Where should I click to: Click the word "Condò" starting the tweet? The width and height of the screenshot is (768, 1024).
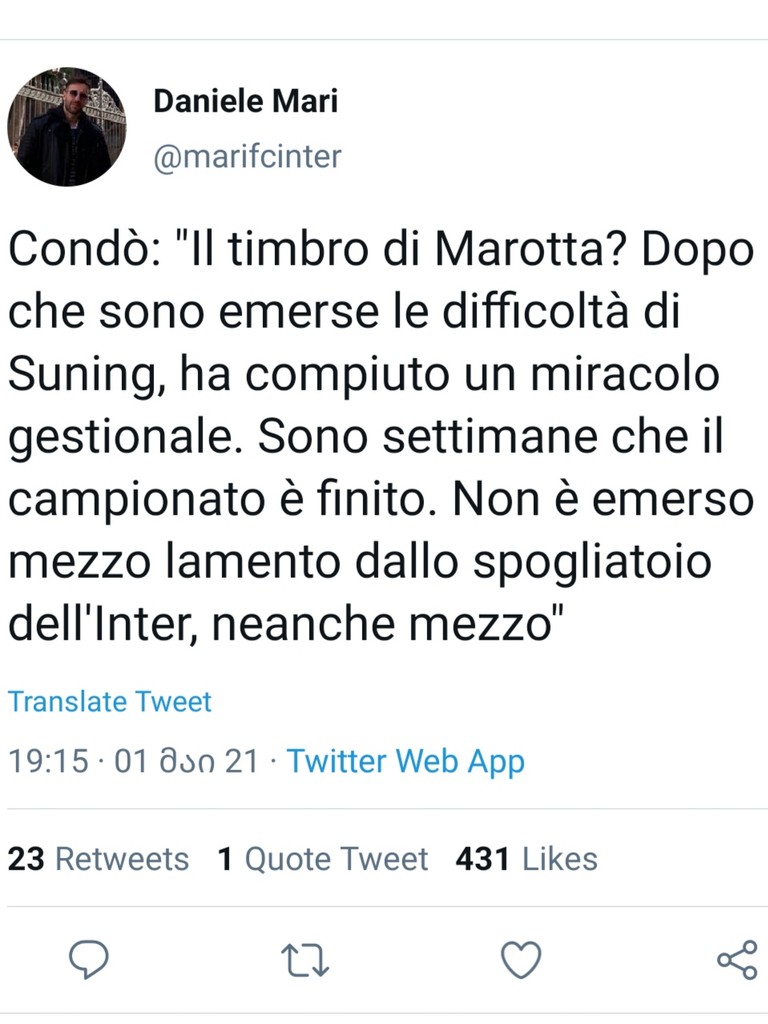(76, 251)
